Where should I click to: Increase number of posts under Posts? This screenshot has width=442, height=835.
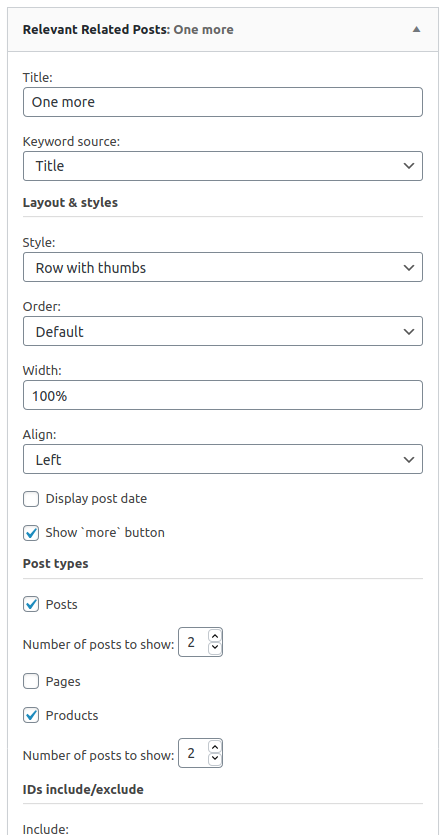pyautogui.click(x=215, y=636)
